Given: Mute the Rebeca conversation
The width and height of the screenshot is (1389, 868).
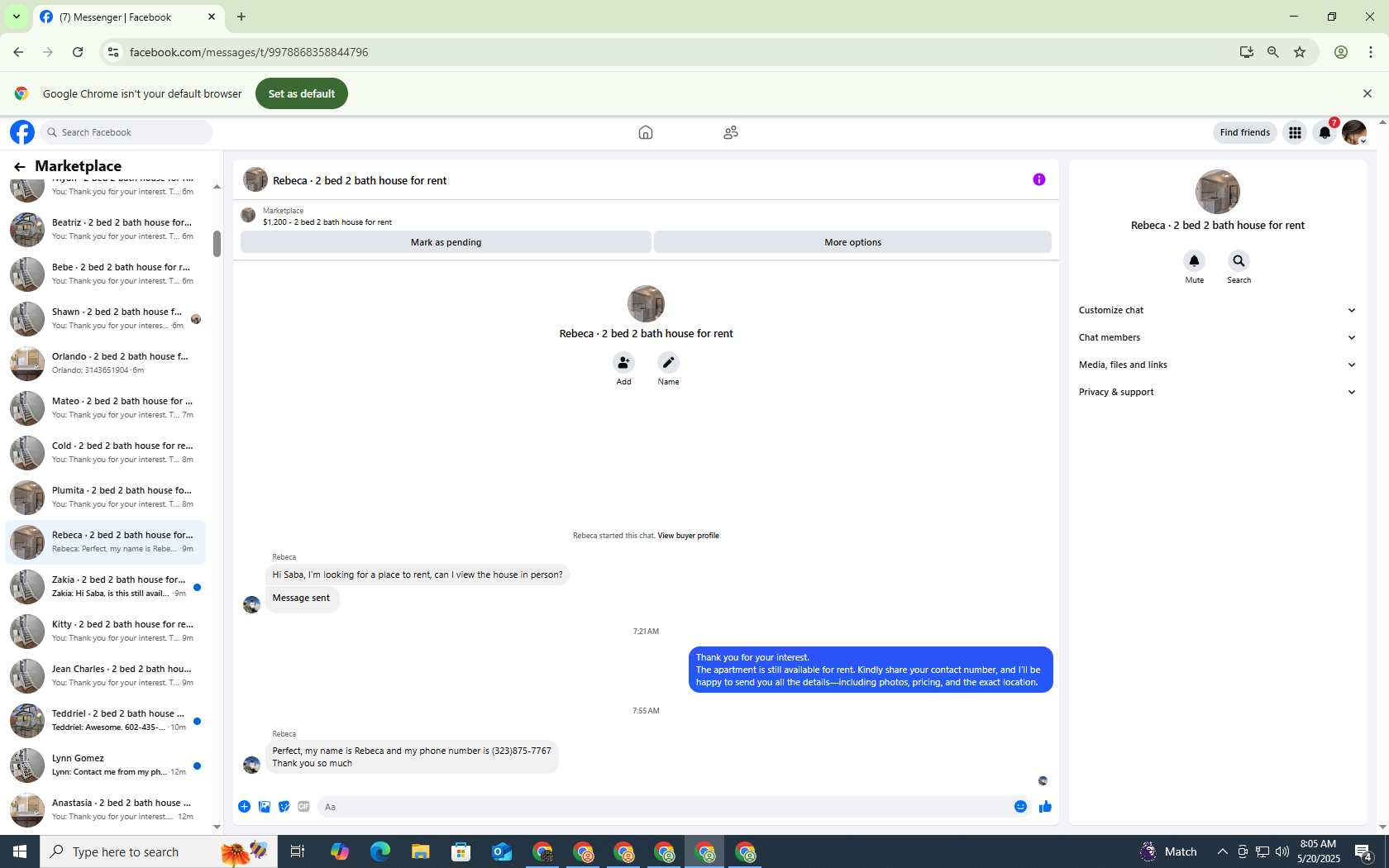Looking at the screenshot, I should pyautogui.click(x=1194, y=261).
